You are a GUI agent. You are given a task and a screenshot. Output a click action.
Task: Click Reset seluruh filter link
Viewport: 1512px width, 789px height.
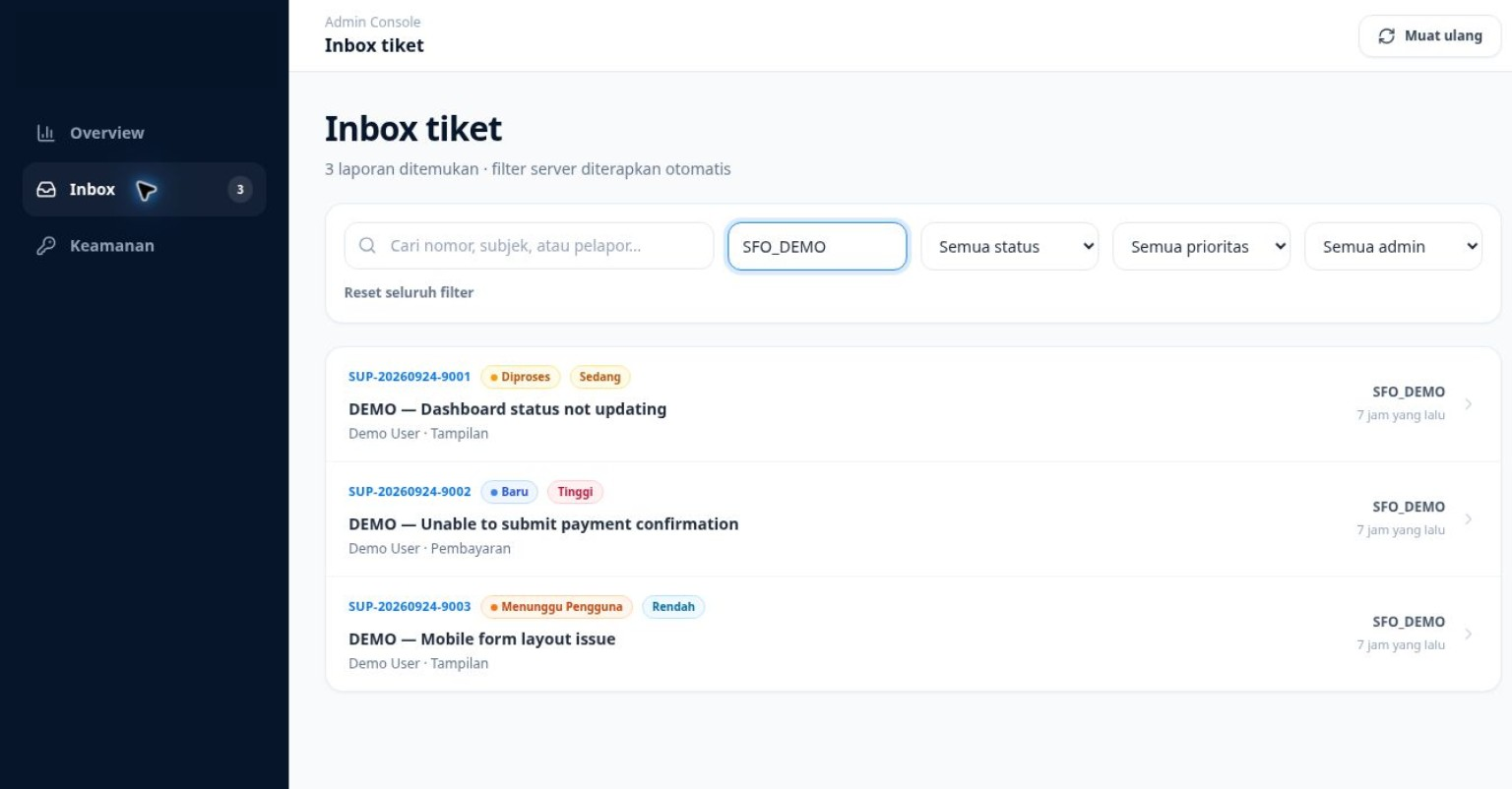click(x=409, y=292)
